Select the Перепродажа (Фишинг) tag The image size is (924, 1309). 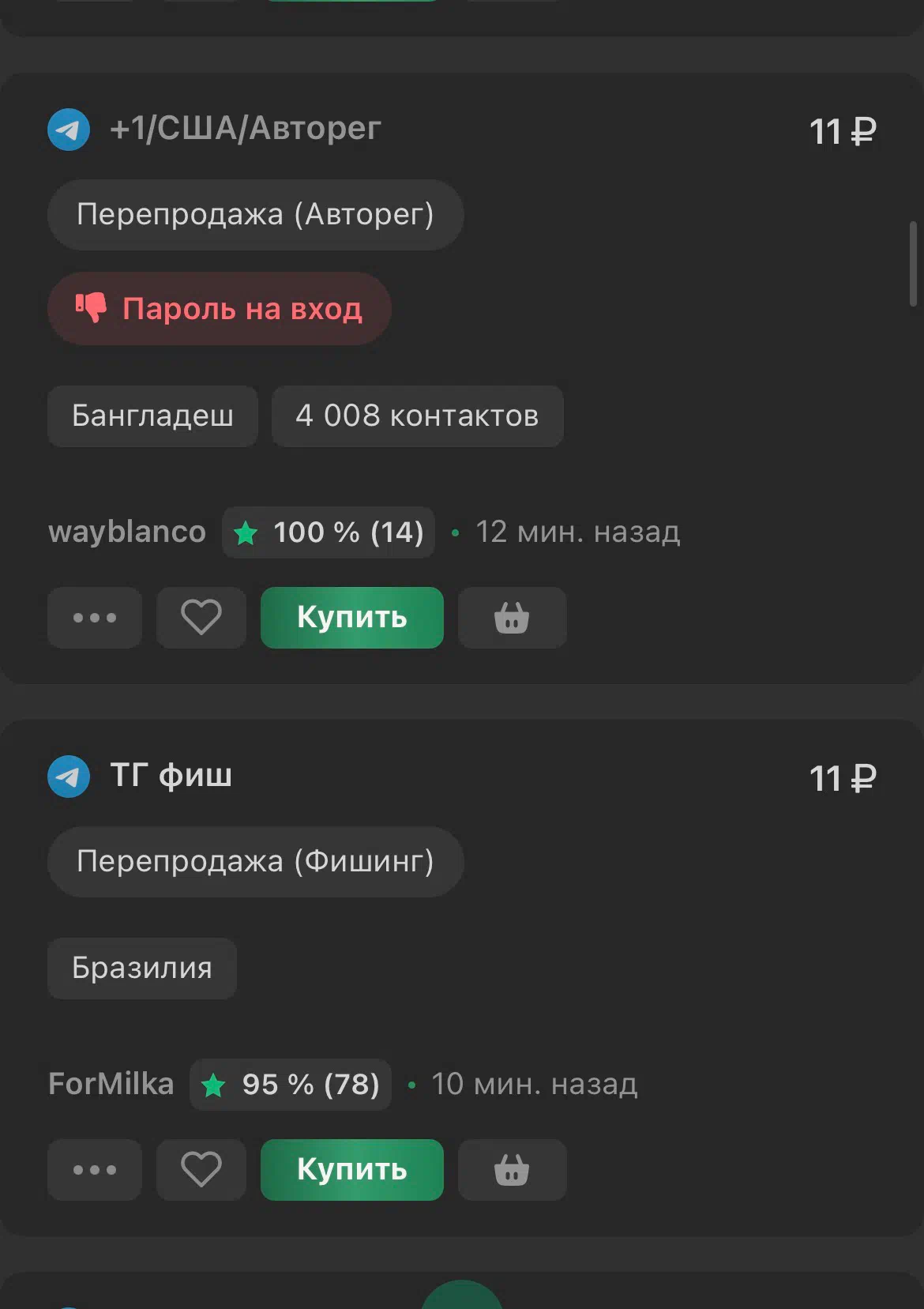[255, 862]
